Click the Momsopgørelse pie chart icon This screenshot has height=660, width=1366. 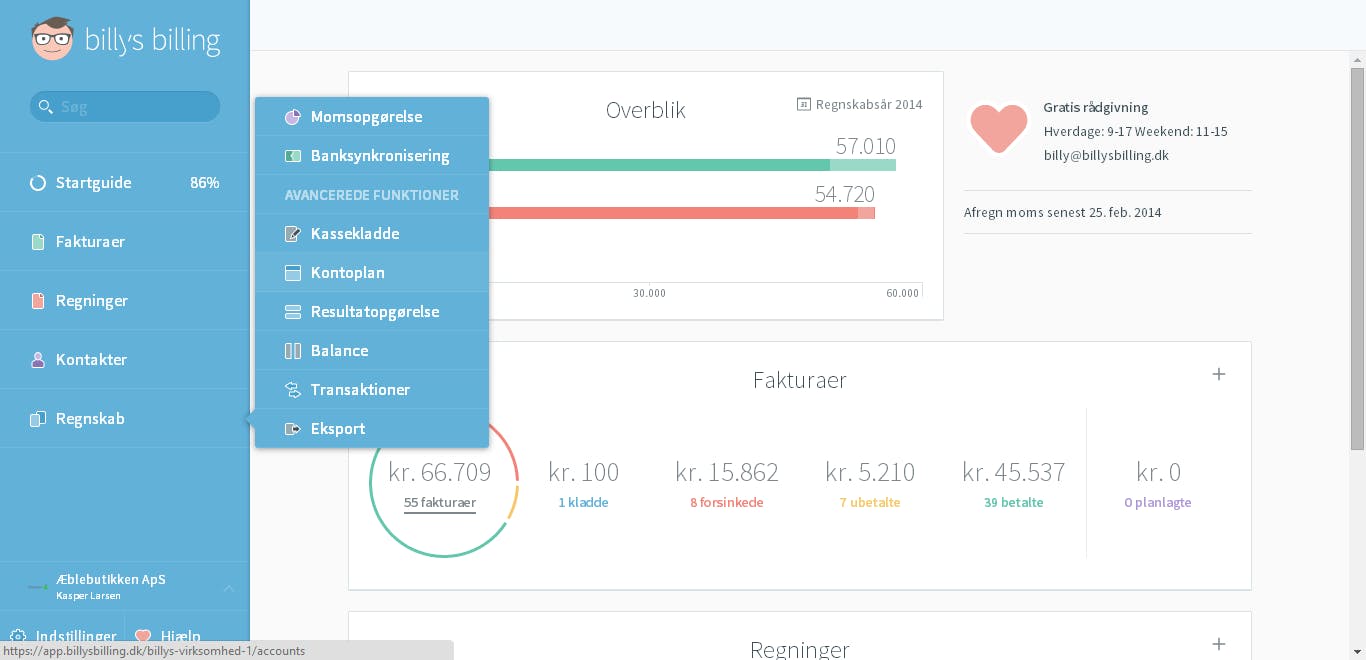tap(293, 117)
